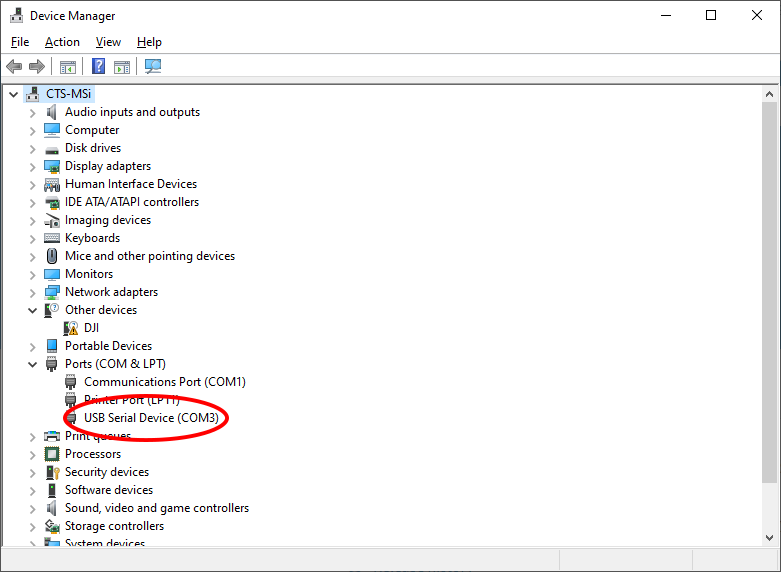Screen dimensions: 781x572
Task: Select the Human Interface Devices label
Action: click(131, 184)
